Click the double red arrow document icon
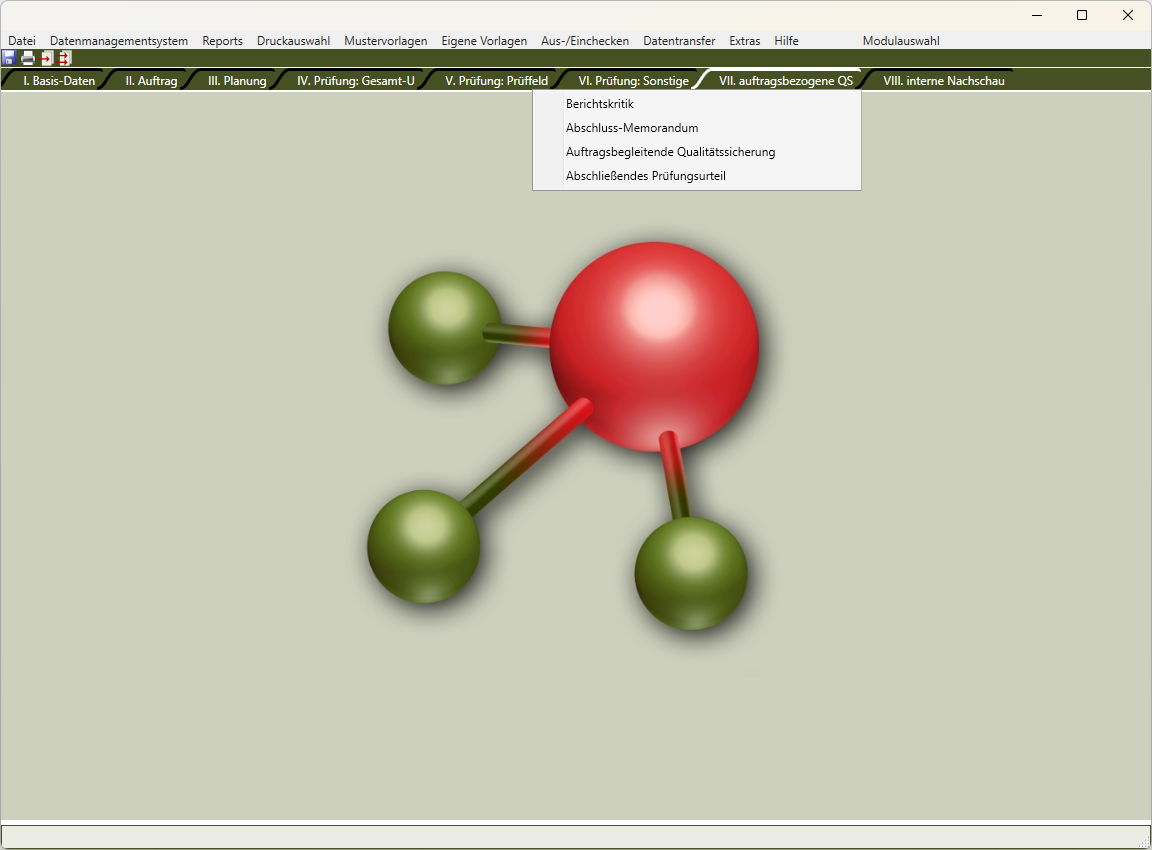This screenshot has height=850, width=1152. (65, 58)
